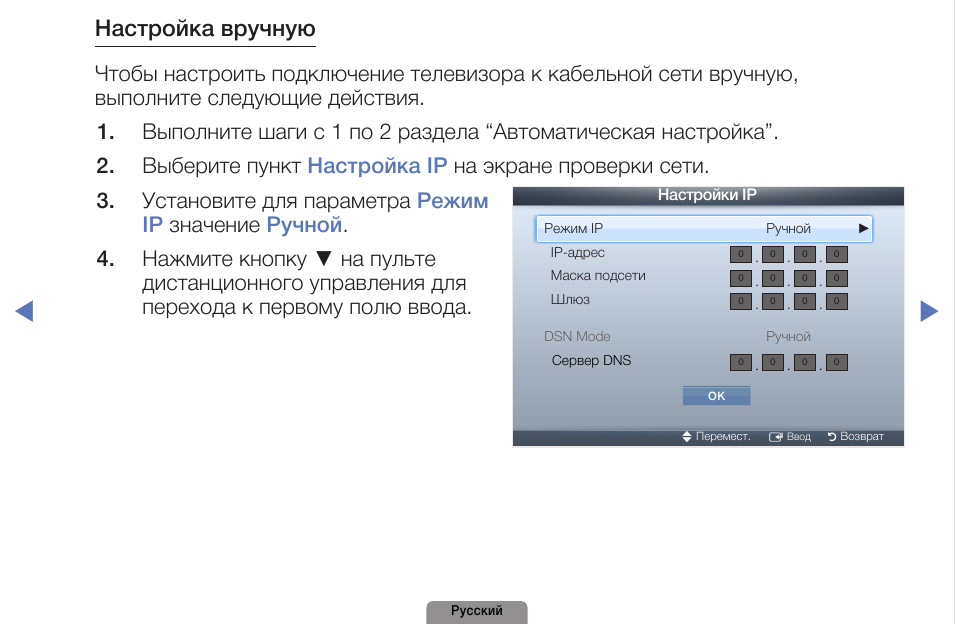Go to the next manual page arrow
Viewport: 955px width, 624px height.
(x=929, y=311)
